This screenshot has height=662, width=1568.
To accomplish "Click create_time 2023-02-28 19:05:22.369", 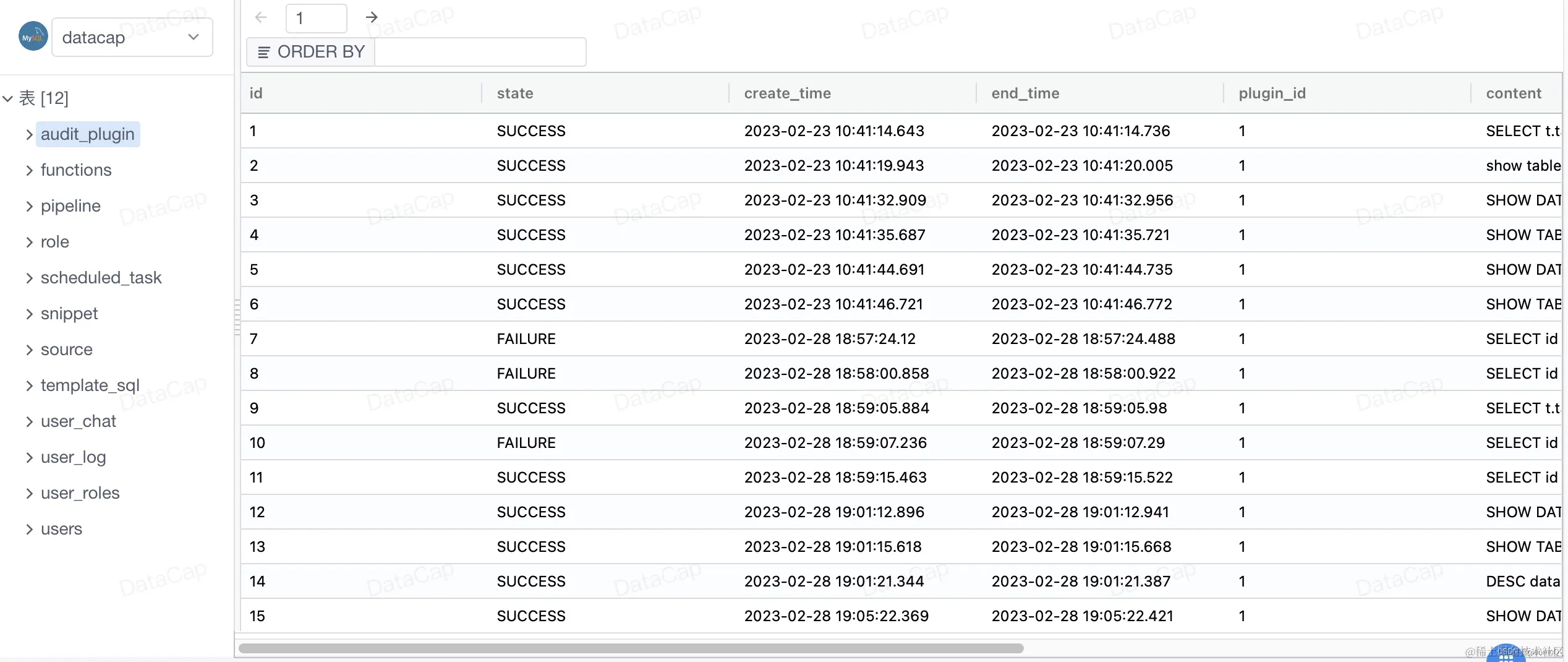I will (x=836, y=616).
